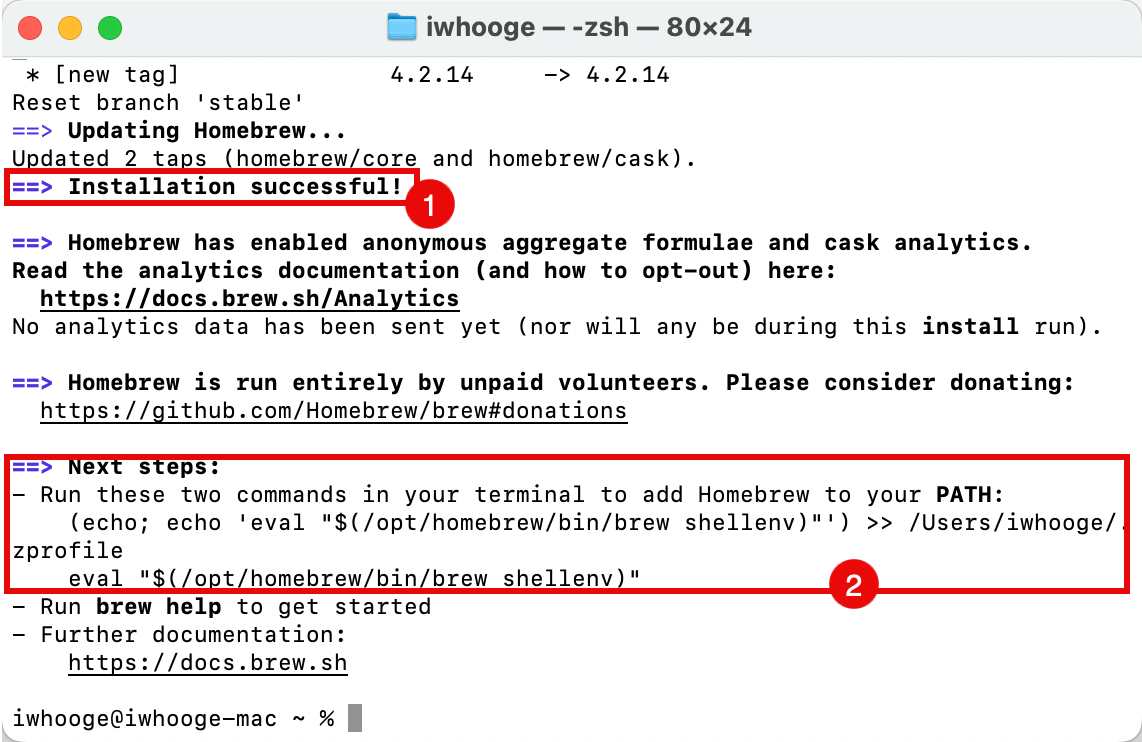Click the red annotation badge number 2

(x=854, y=584)
